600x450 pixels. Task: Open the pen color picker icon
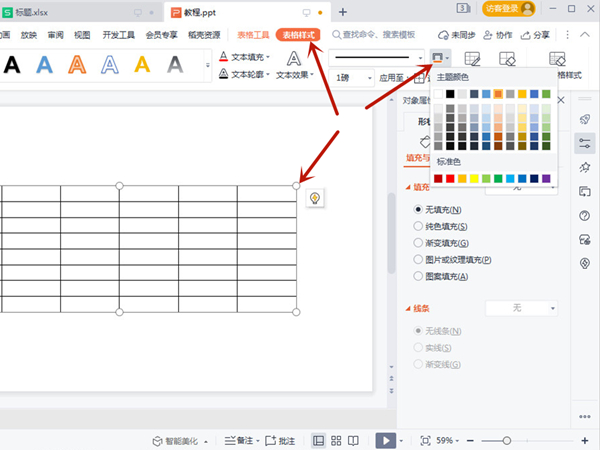(x=439, y=58)
